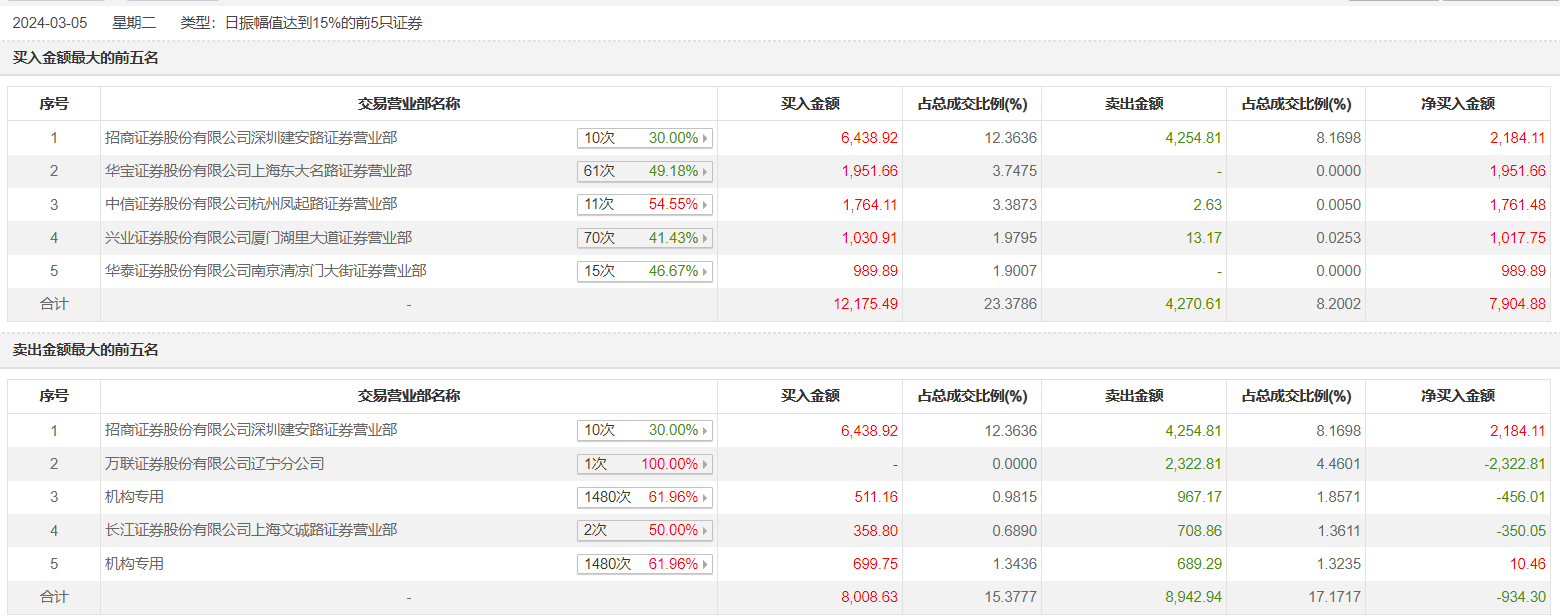Screen dimensions: 1560x616
Task: Click 买入金额 header in the top table
Action: pos(810,104)
